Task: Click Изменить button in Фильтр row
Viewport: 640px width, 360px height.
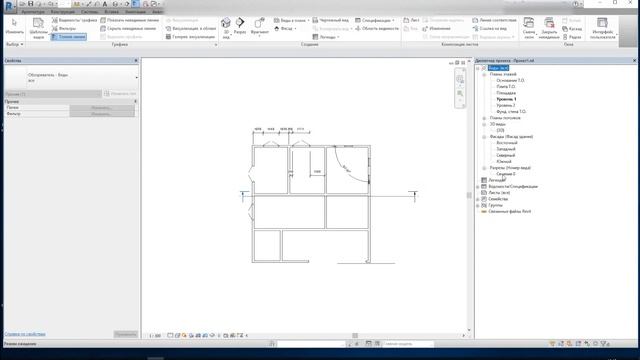Action: [102, 114]
